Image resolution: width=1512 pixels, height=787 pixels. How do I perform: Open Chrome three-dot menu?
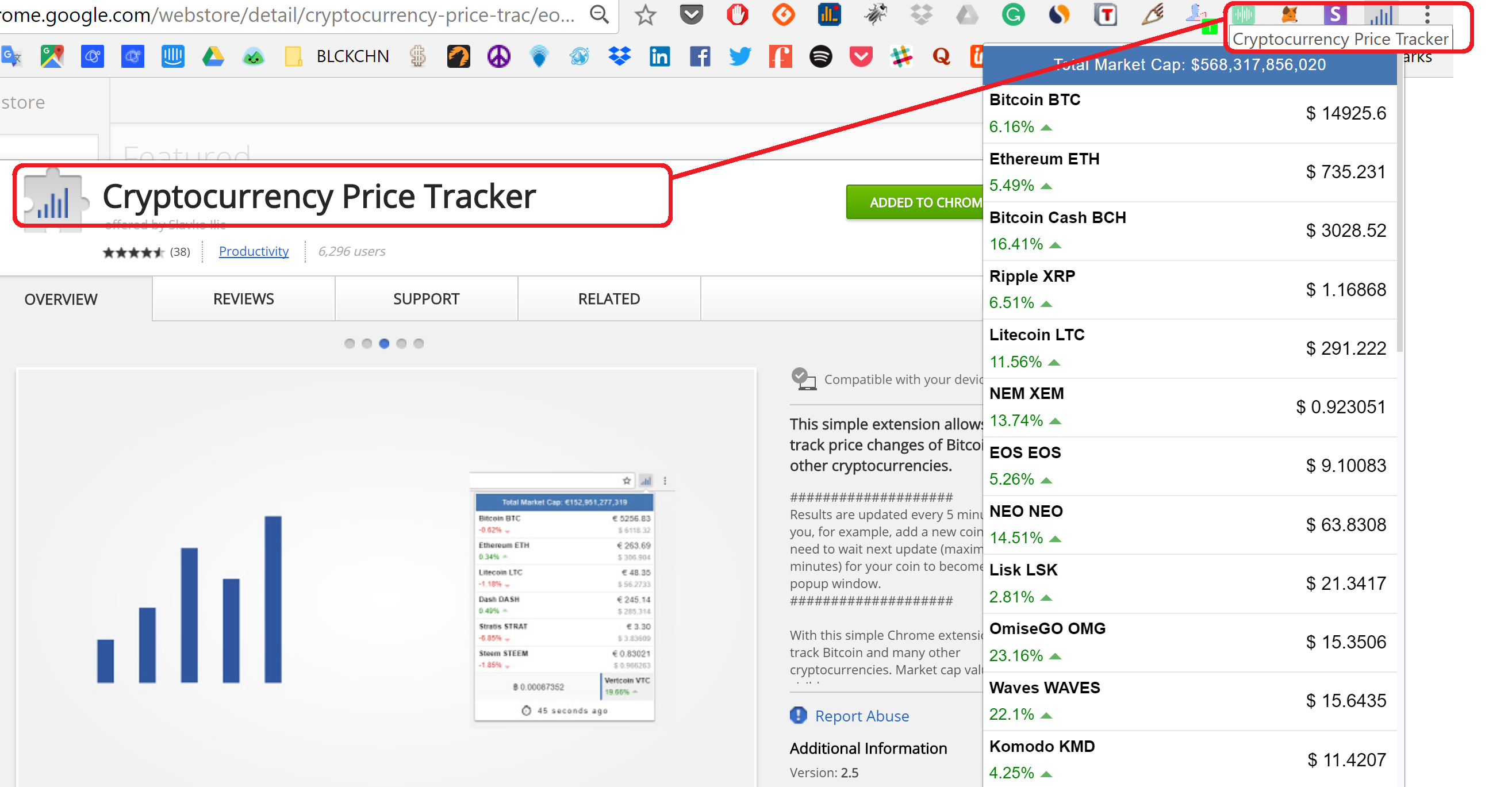pyautogui.click(x=1427, y=15)
